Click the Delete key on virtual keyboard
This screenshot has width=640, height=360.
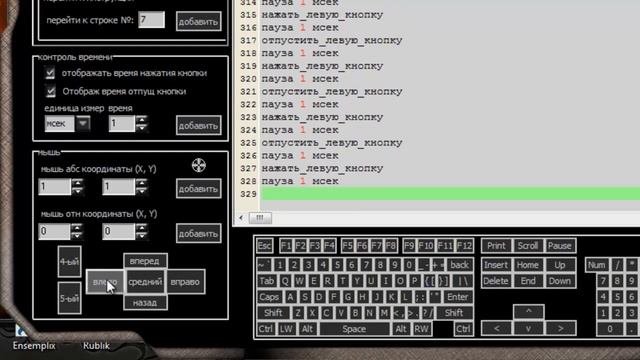[x=496, y=281]
